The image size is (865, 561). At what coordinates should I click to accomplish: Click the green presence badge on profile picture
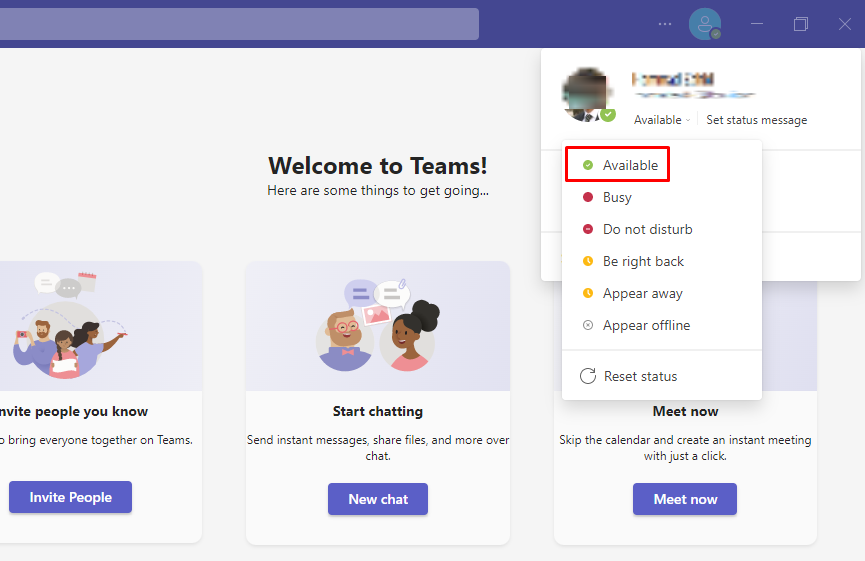[608, 115]
